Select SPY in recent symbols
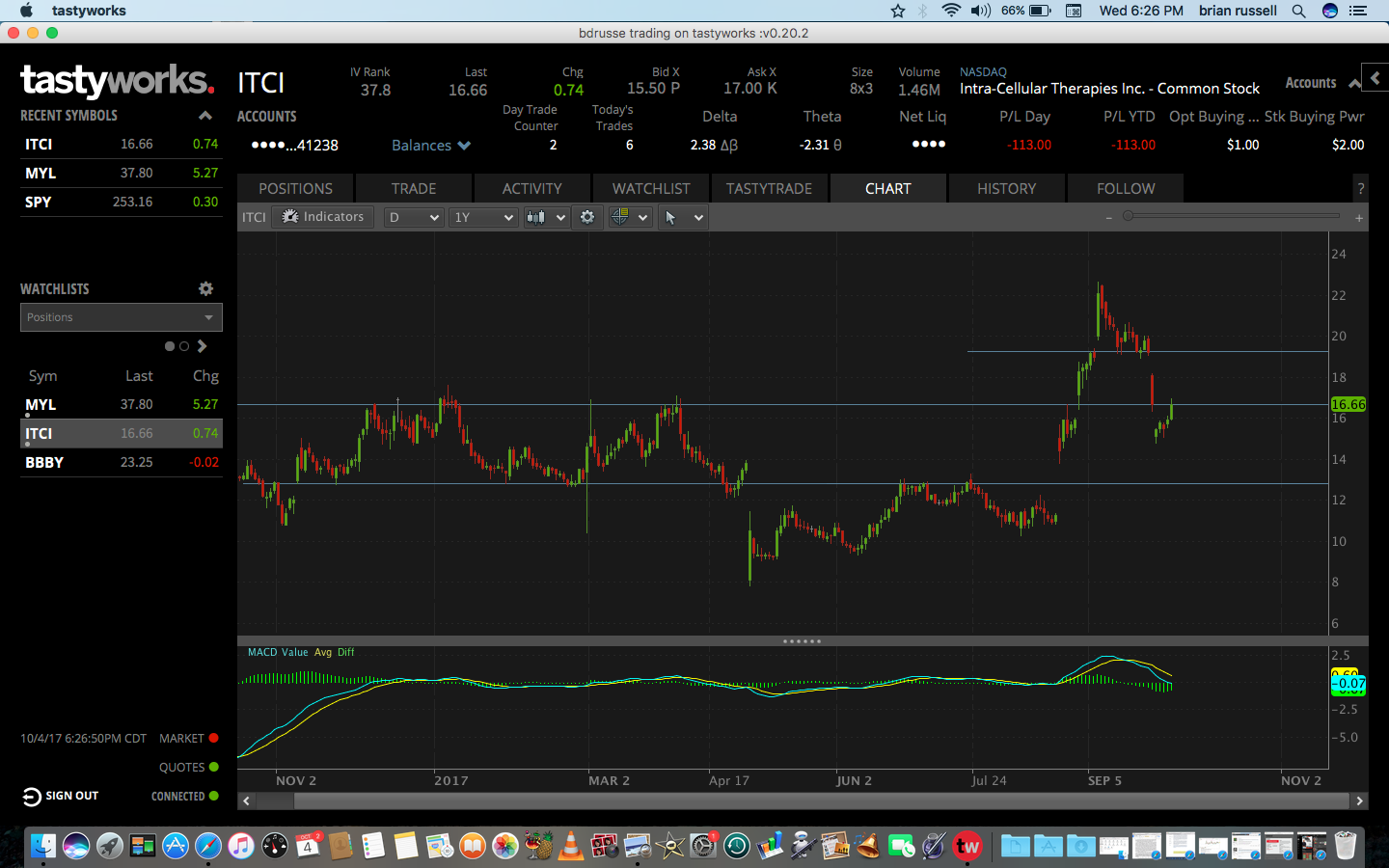The image size is (1389, 868). 122,203
